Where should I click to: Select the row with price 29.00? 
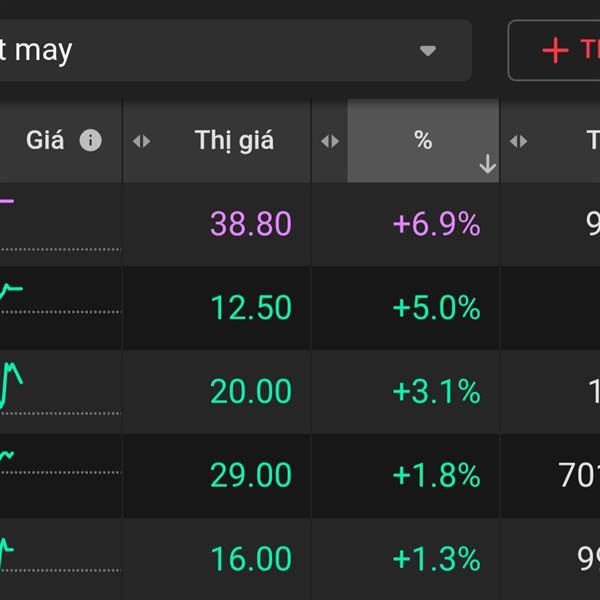point(250,475)
